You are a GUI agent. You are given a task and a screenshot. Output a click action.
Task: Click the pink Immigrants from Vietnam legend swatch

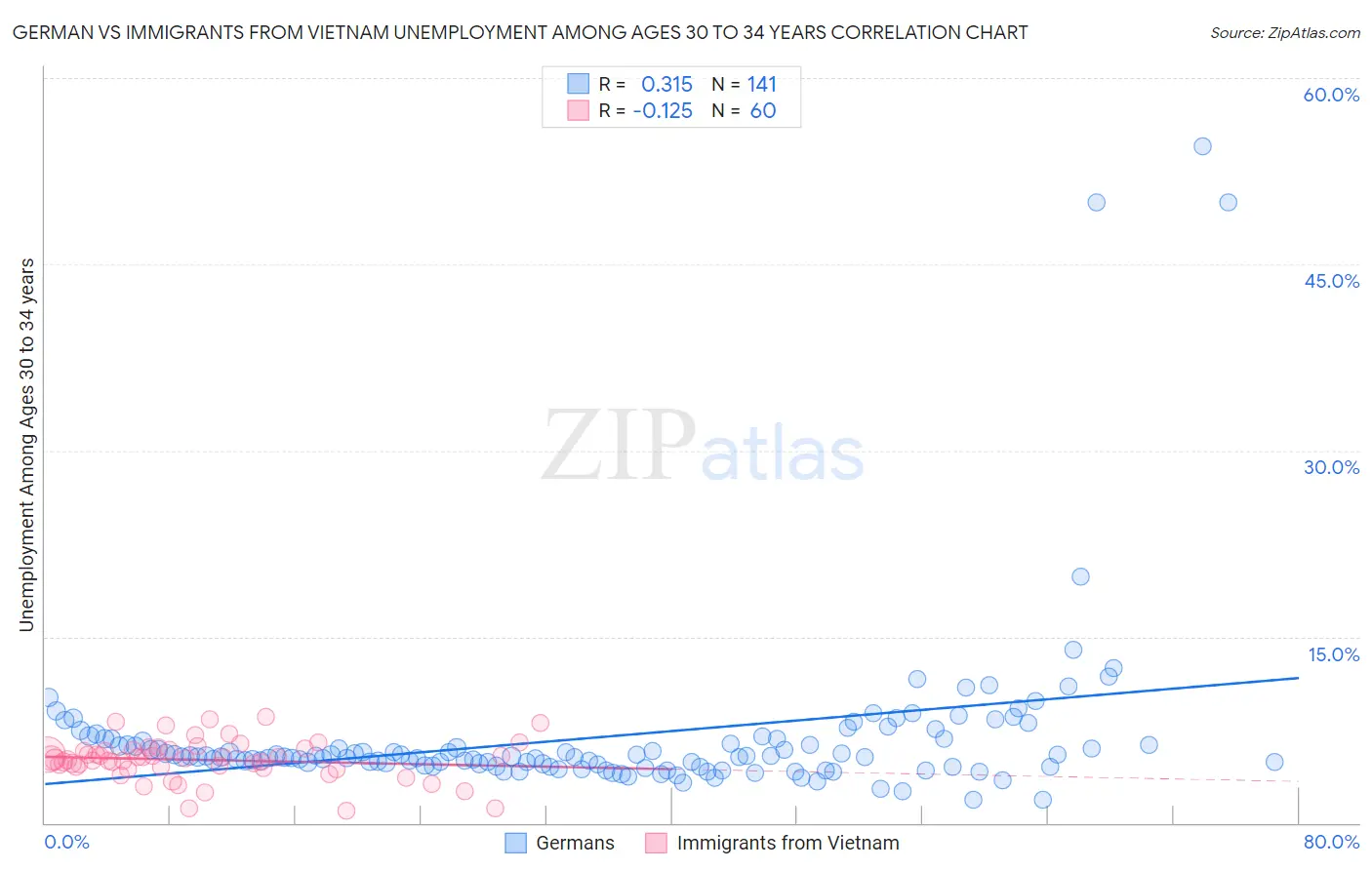656,843
